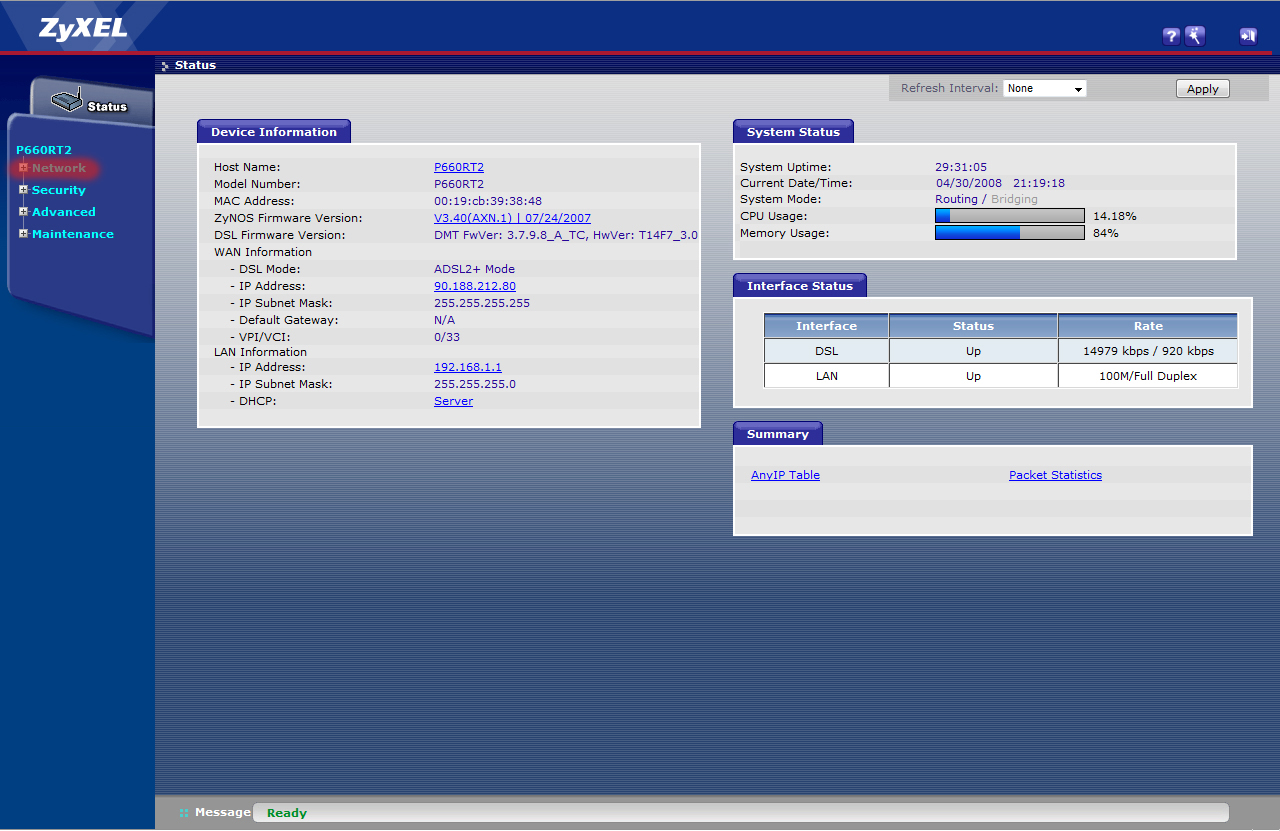The width and height of the screenshot is (1280, 831).
Task: Select the Device Information panel tab
Action: tap(274, 132)
